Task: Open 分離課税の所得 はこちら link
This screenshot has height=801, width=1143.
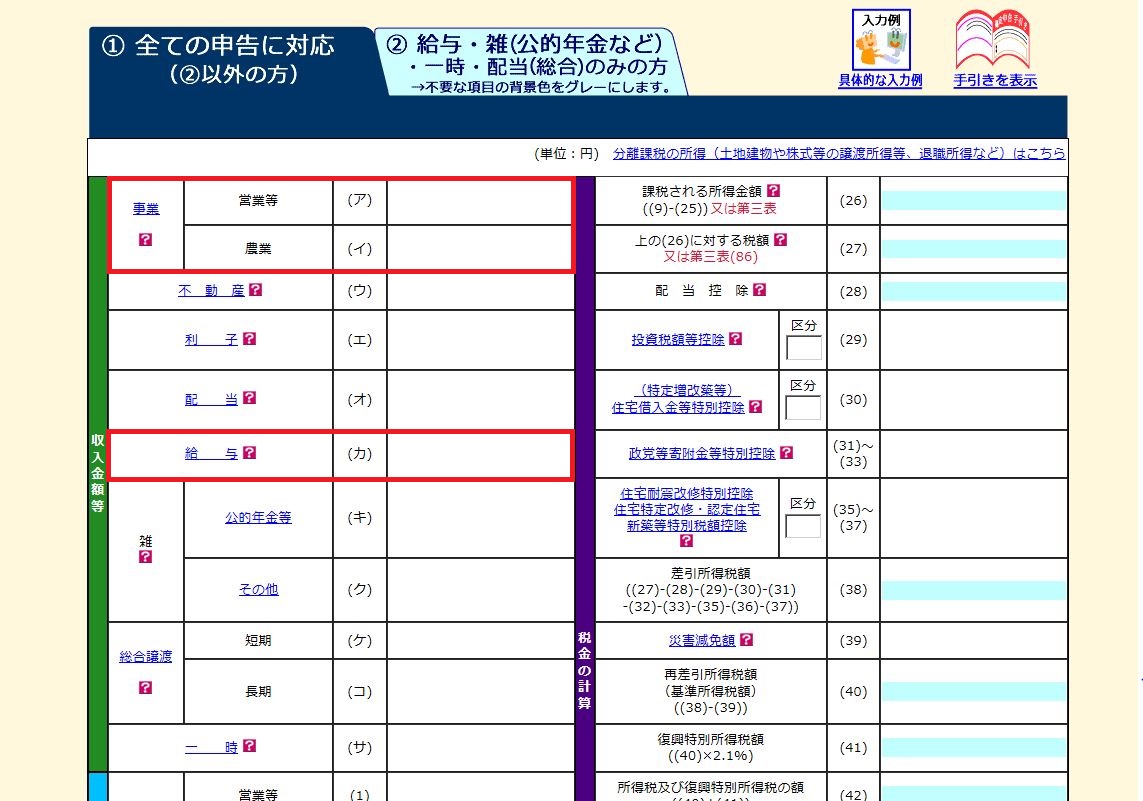Action: pos(839,154)
